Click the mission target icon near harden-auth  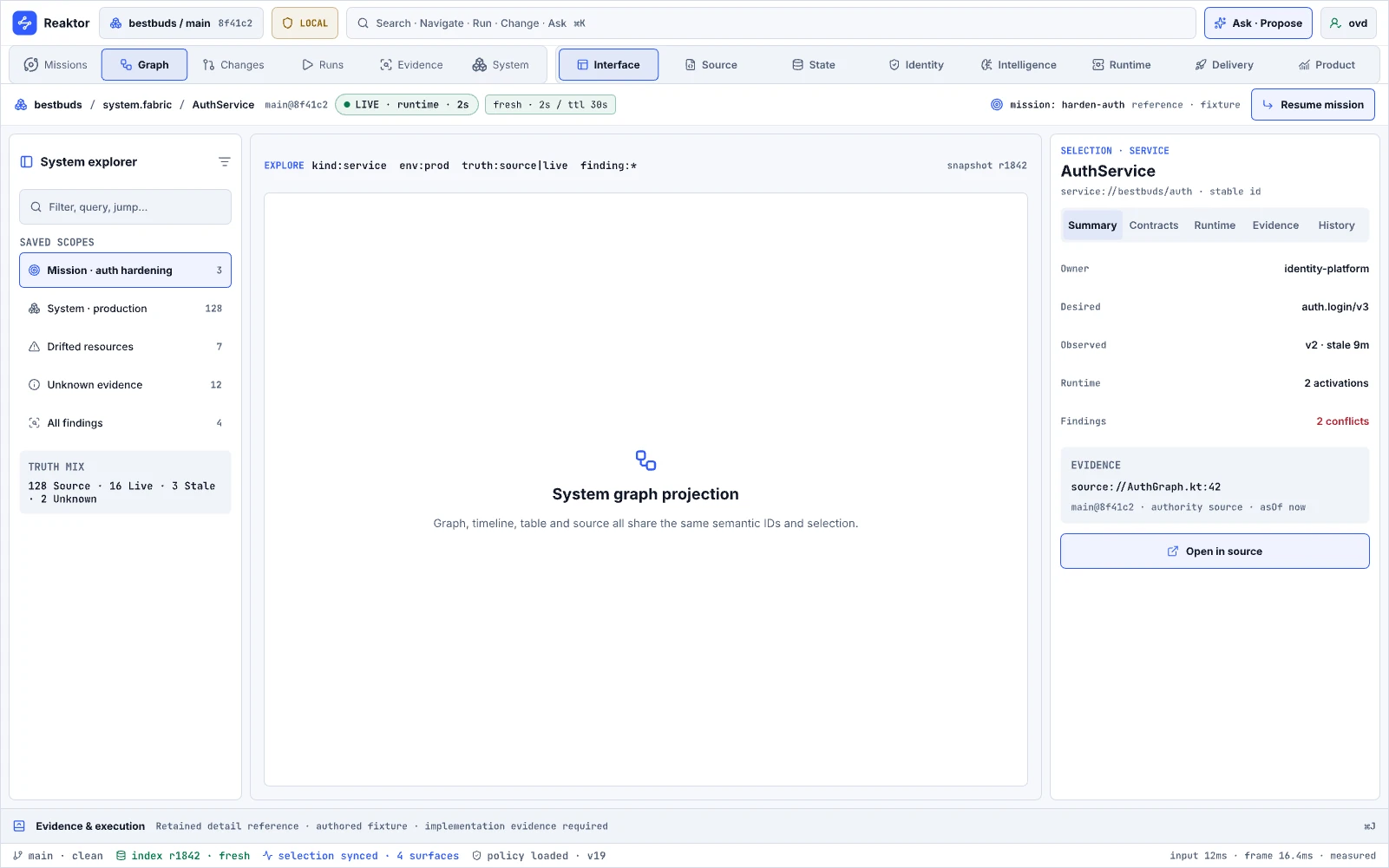tap(997, 105)
